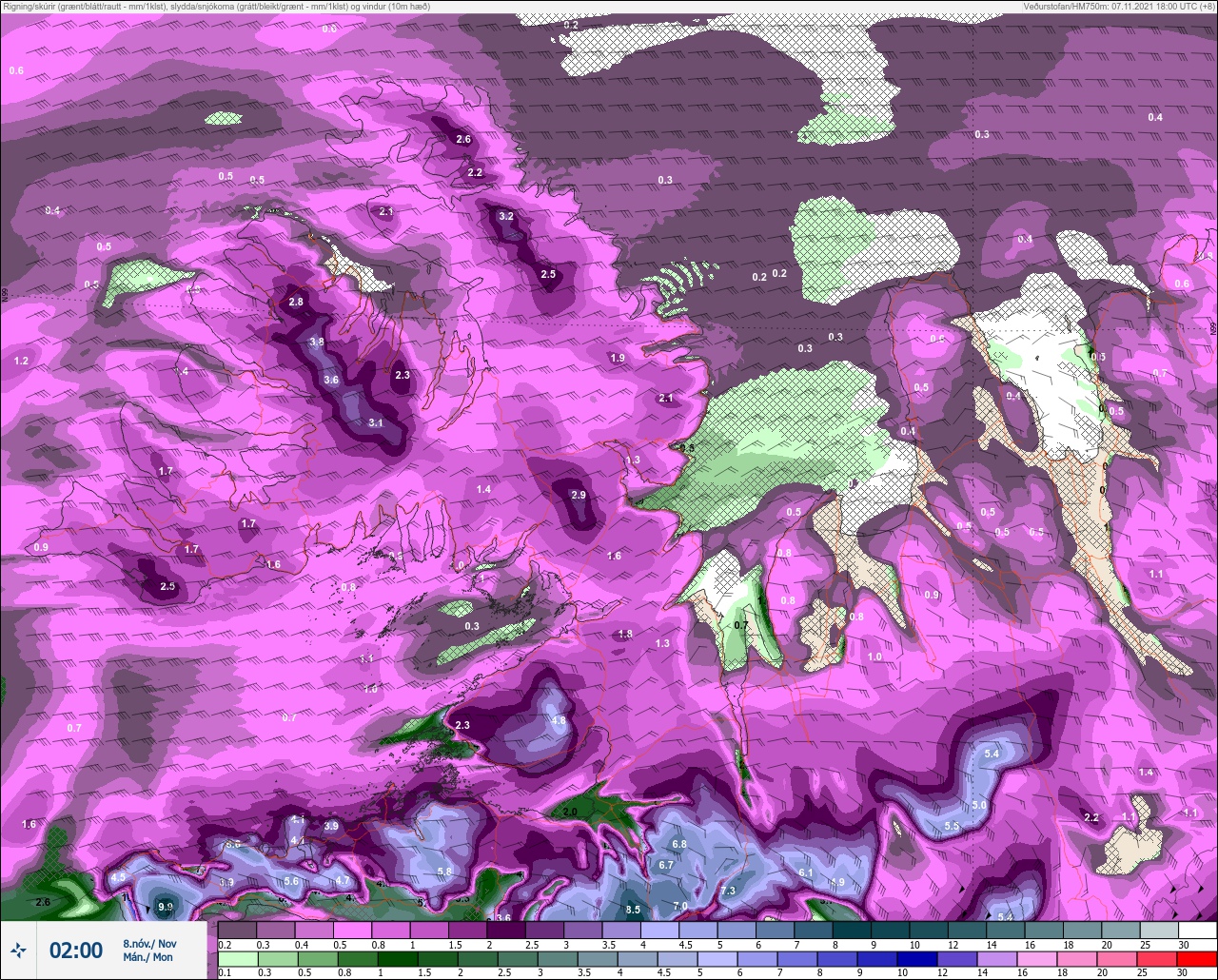Click the Veðurstofan logo icon beside the time
This screenshot has width=1218, height=980.
18,950
